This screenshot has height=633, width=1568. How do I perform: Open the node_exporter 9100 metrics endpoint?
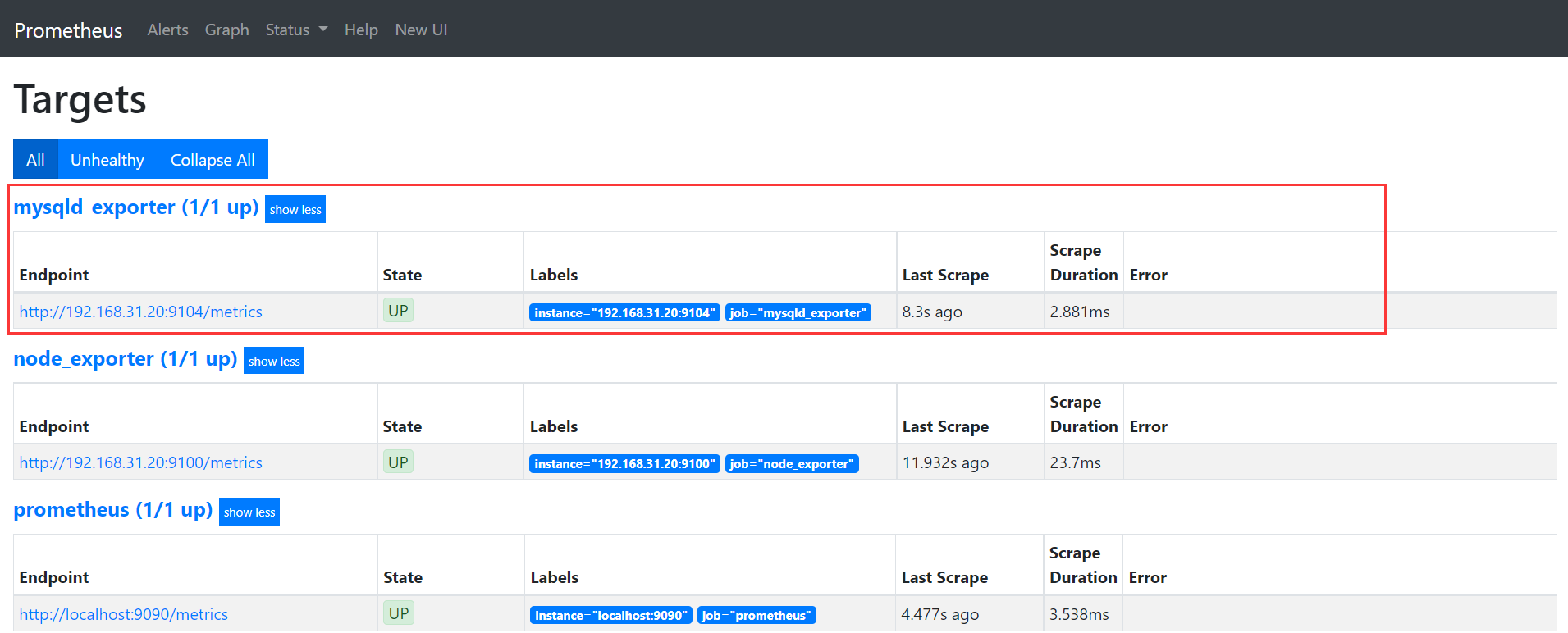pos(141,462)
